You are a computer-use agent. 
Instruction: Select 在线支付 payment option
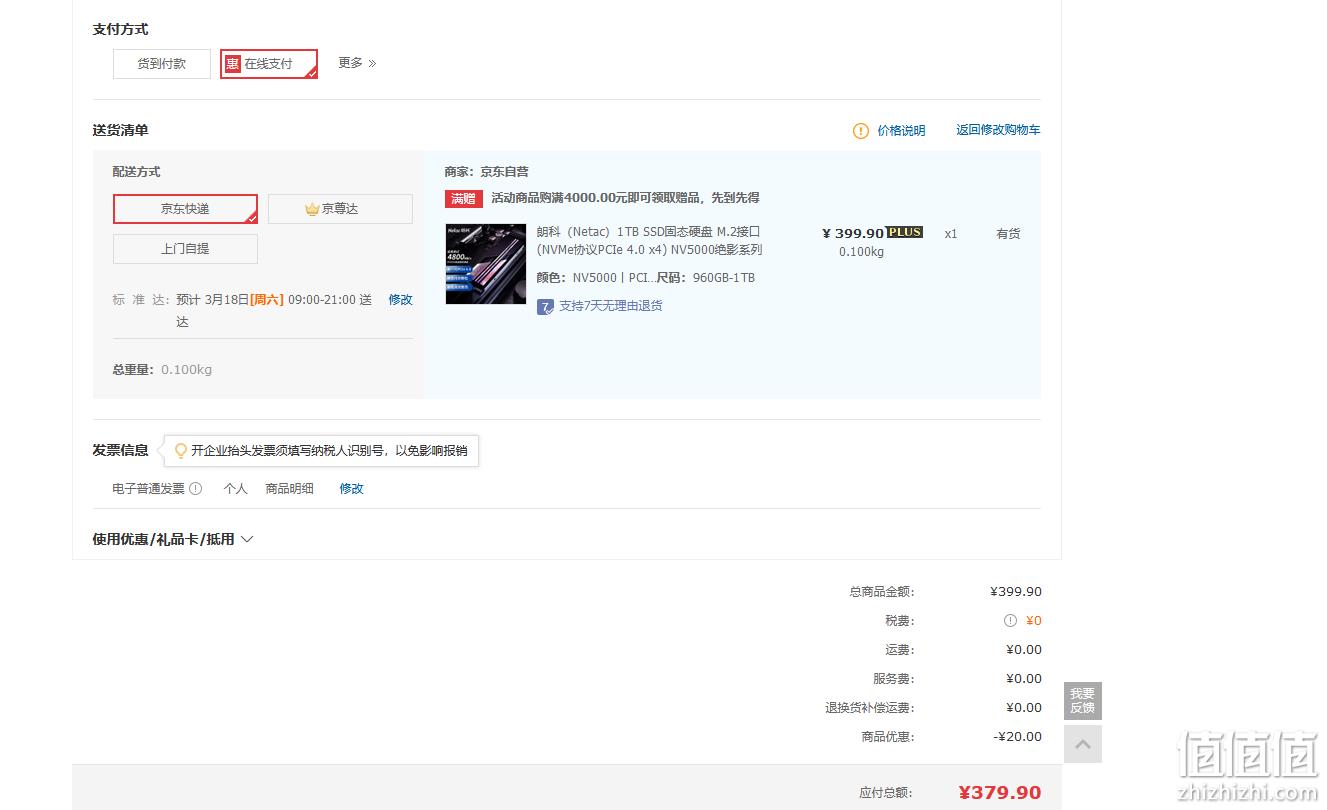coord(269,64)
